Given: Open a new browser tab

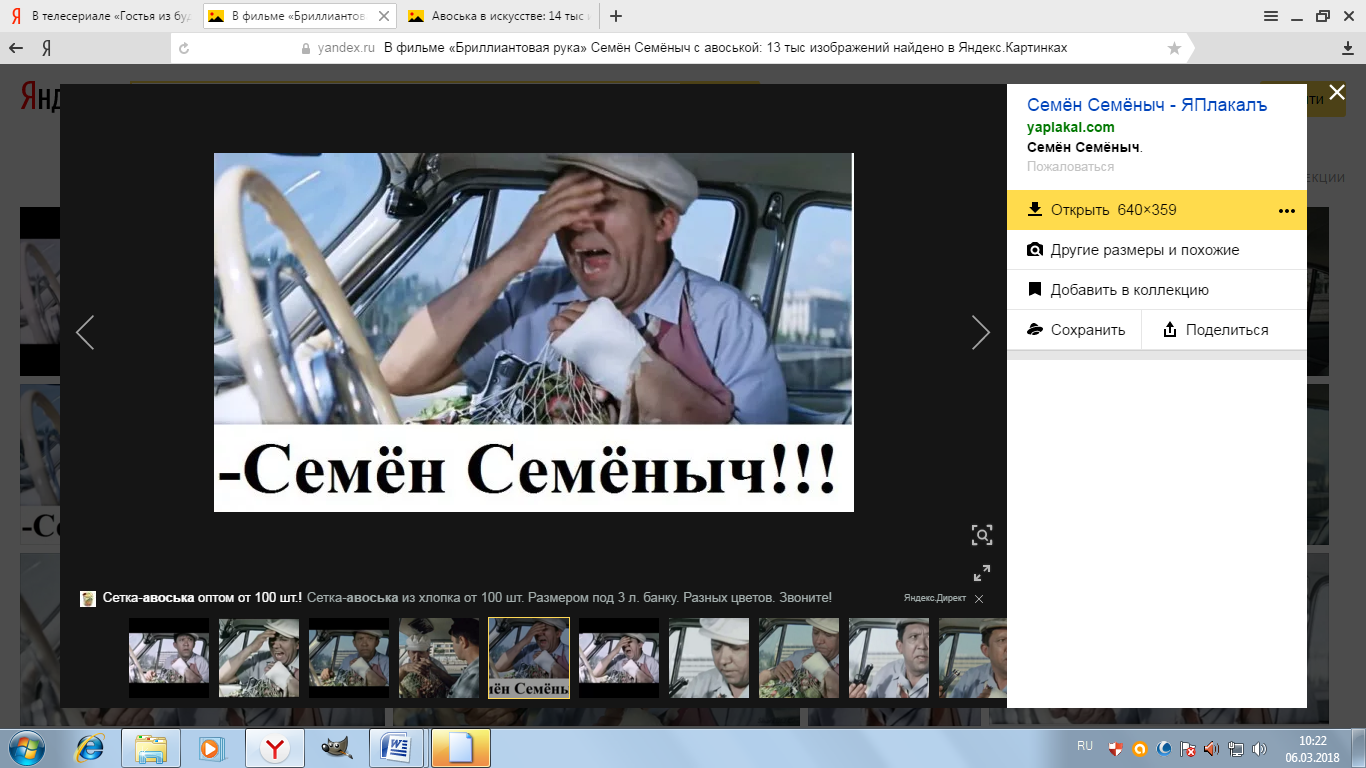Looking at the screenshot, I should [616, 16].
